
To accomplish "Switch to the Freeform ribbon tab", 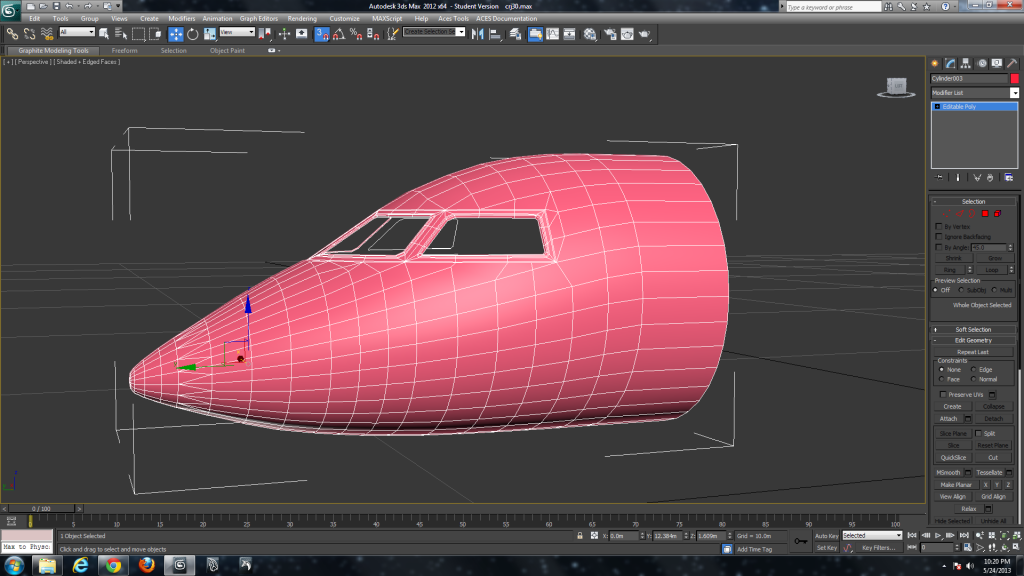I will click(124, 50).
